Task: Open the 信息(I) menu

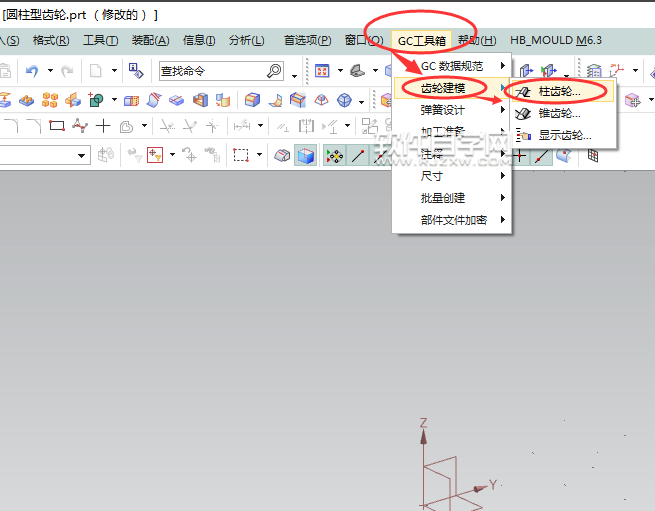Action: pos(199,40)
